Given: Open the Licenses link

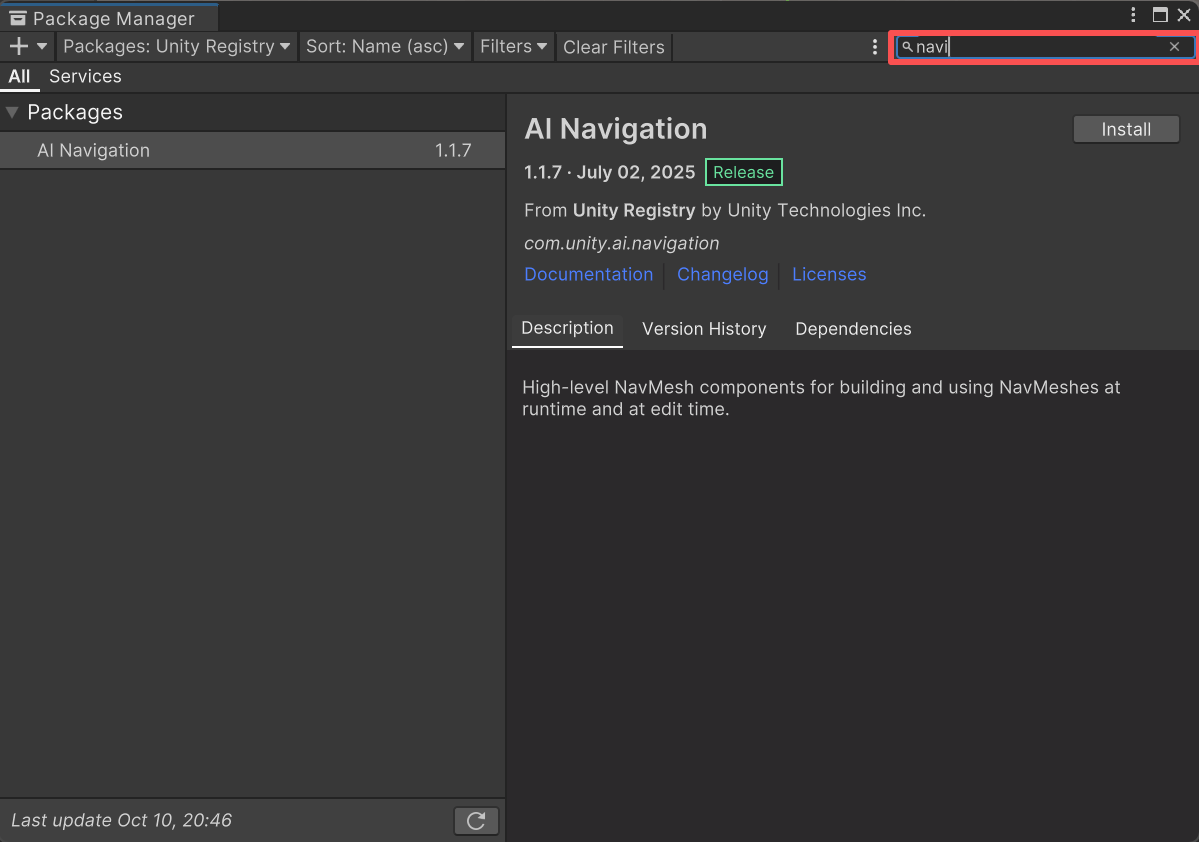Looking at the screenshot, I should [829, 275].
